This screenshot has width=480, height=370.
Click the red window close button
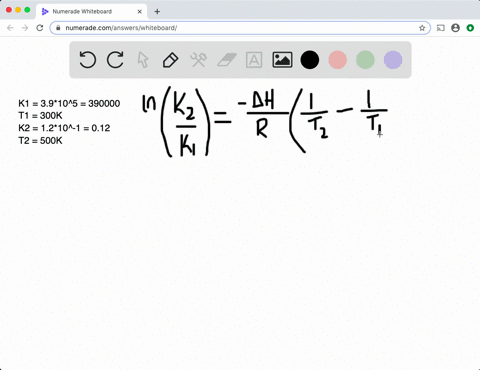point(9,10)
